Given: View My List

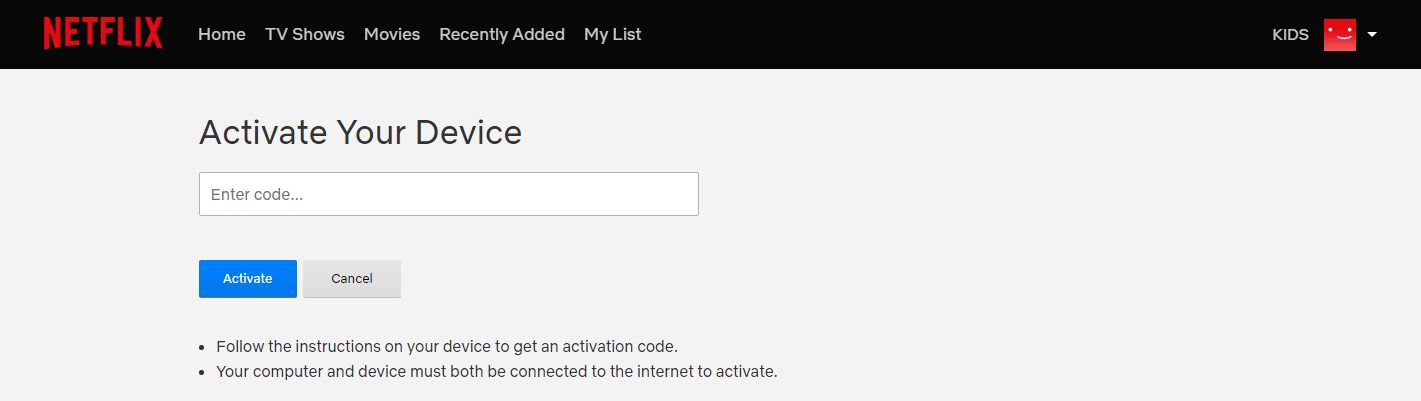Looking at the screenshot, I should [x=612, y=34].
